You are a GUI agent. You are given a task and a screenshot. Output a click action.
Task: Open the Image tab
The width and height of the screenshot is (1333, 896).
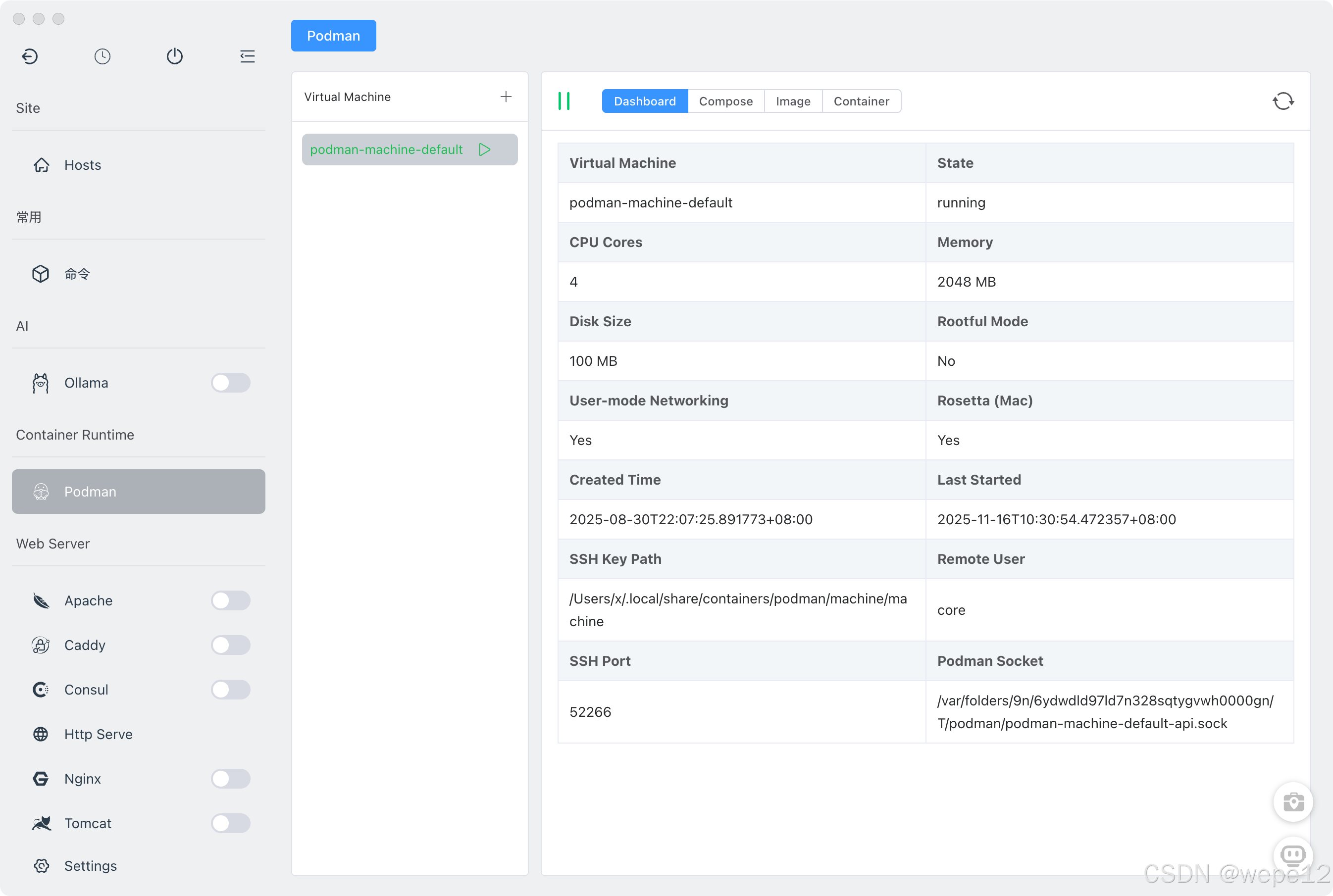click(793, 101)
